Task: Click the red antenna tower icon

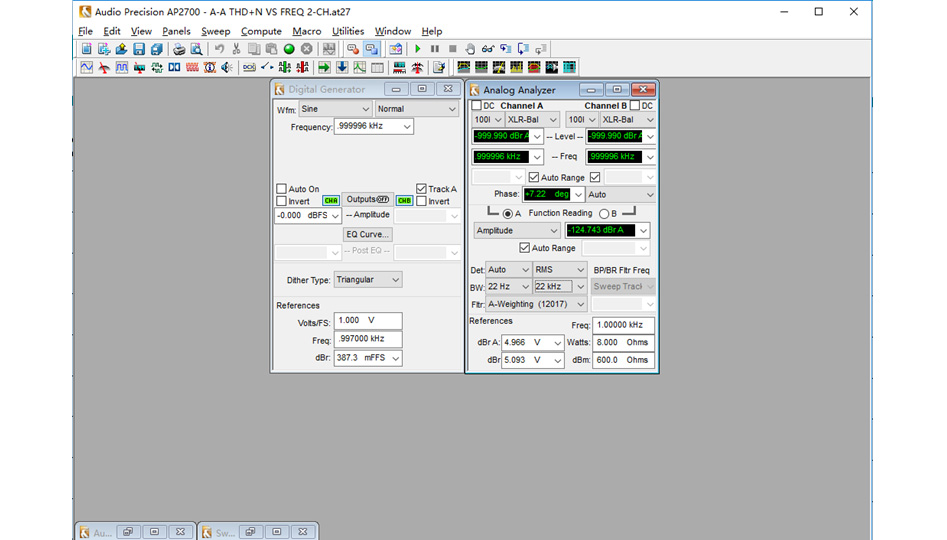Action: tap(417, 67)
